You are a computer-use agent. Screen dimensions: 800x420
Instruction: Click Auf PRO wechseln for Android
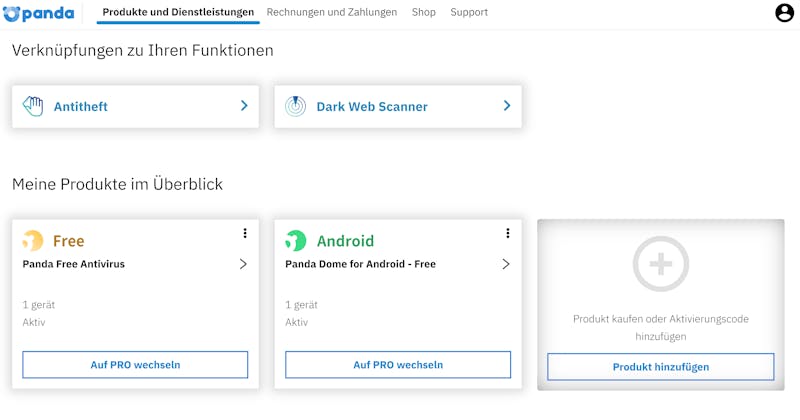click(398, 365)
